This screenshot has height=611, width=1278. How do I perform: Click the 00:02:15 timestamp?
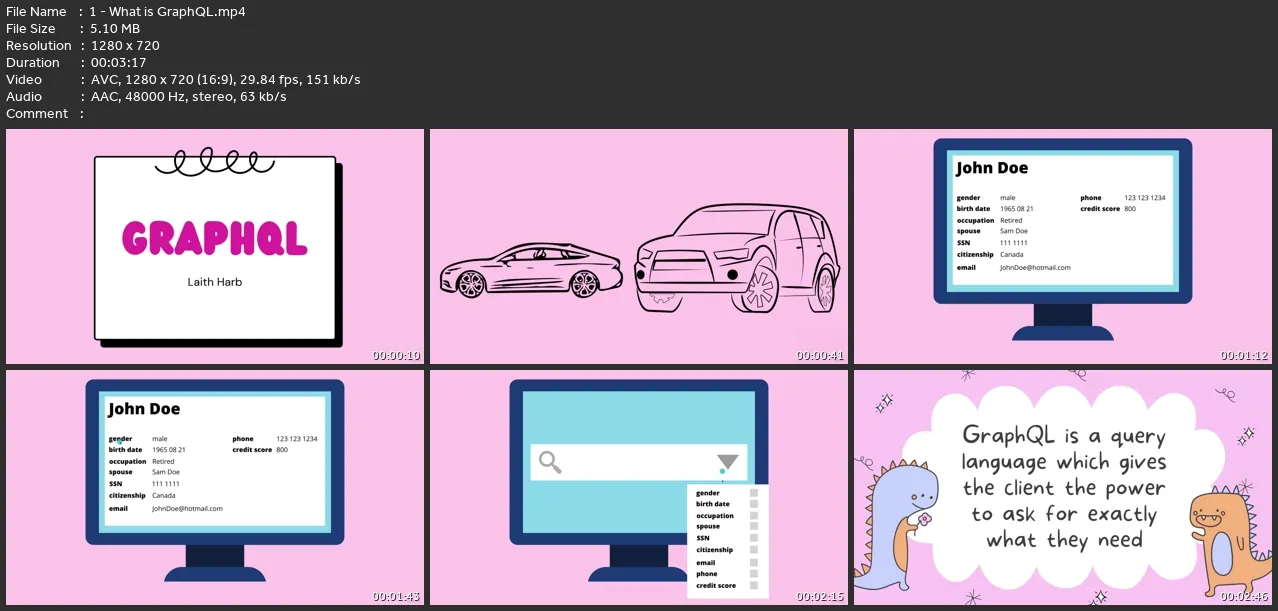pyautogui.click(x=821, y=597)
